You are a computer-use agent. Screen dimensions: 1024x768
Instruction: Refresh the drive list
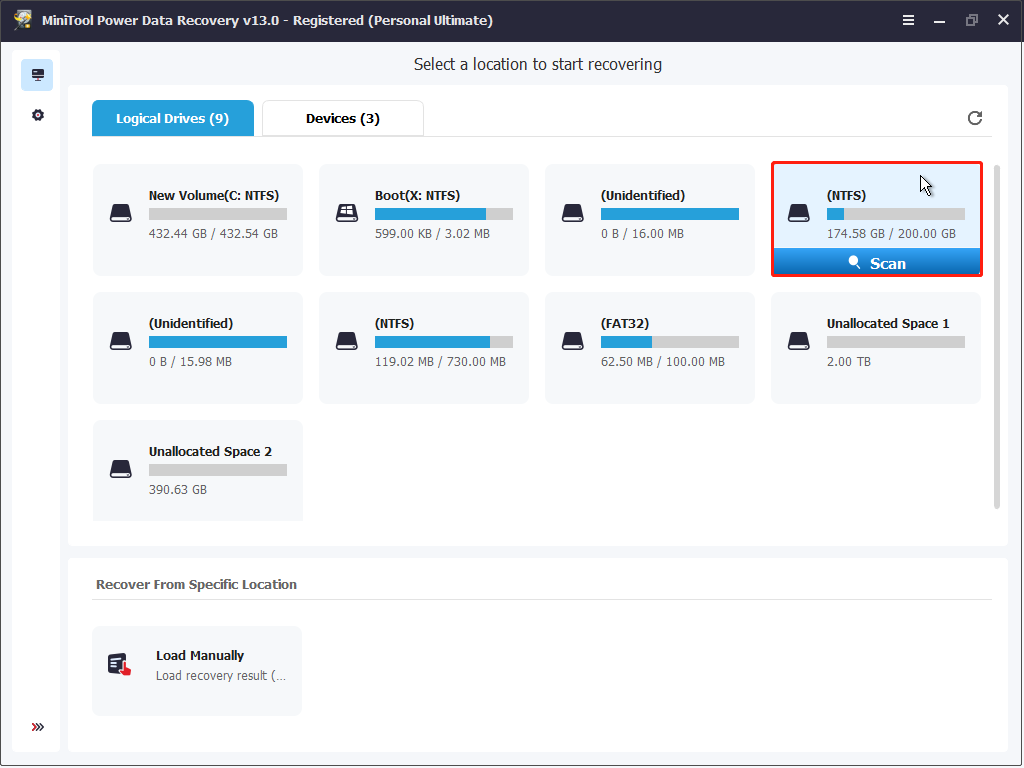click(x=974, y=118)
